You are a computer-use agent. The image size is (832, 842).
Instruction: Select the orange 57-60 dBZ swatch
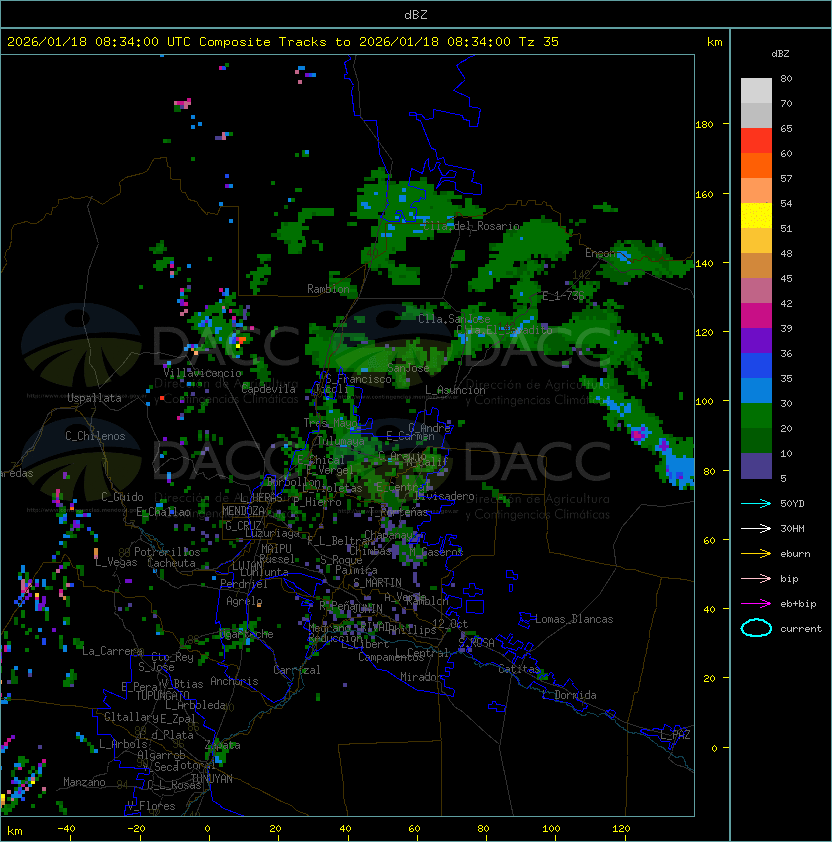click(756, 165)
